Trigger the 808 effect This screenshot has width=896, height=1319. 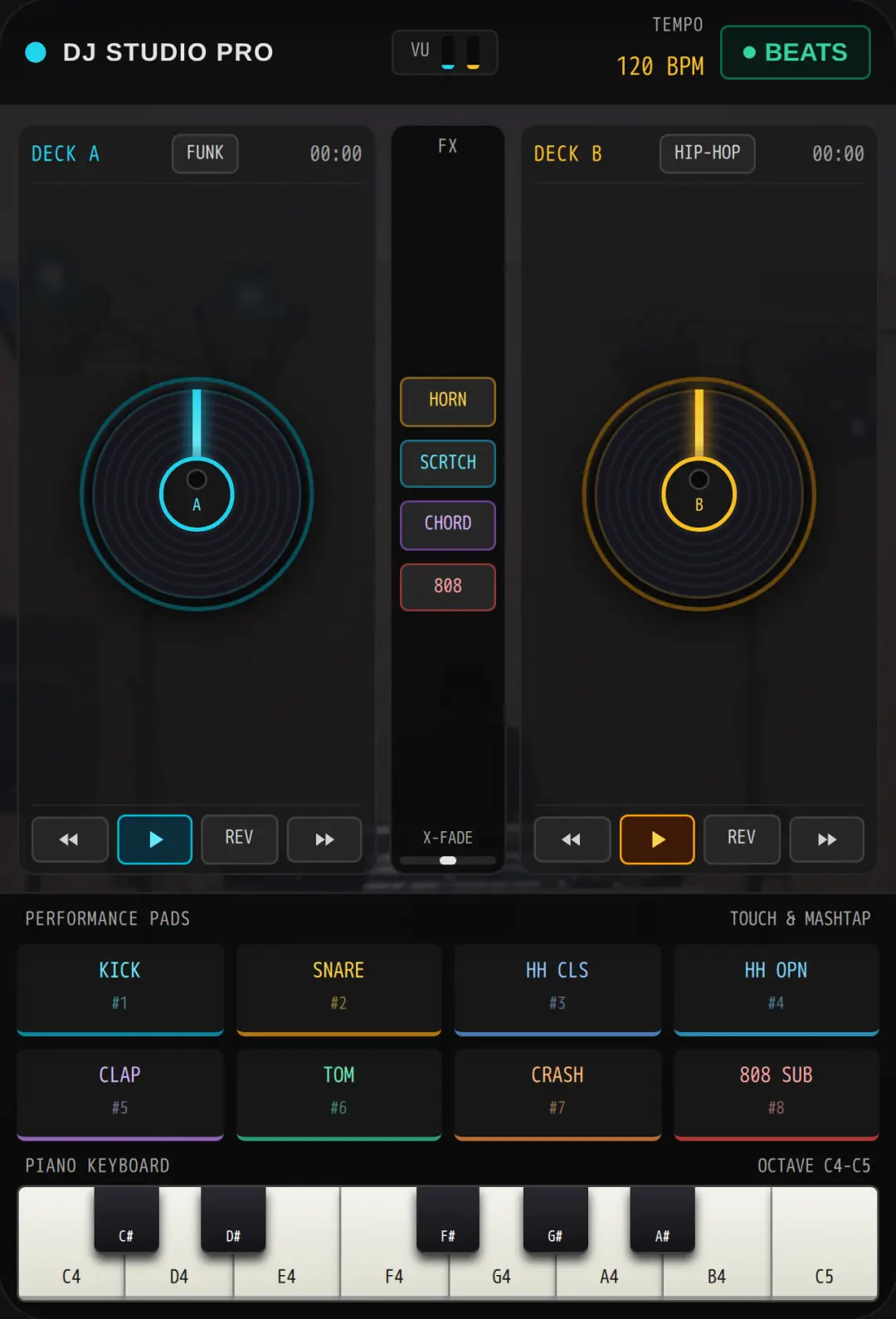coord(448,586)
